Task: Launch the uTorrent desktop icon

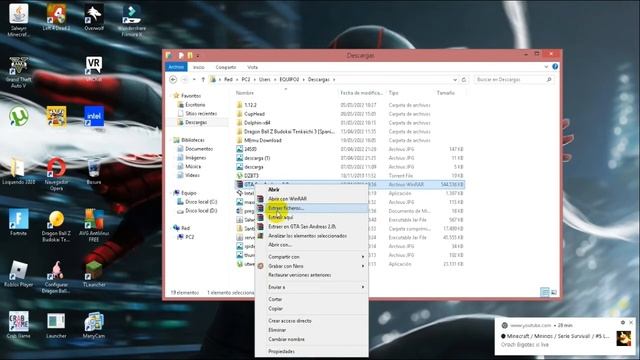Action: click(x=18, y=117)
